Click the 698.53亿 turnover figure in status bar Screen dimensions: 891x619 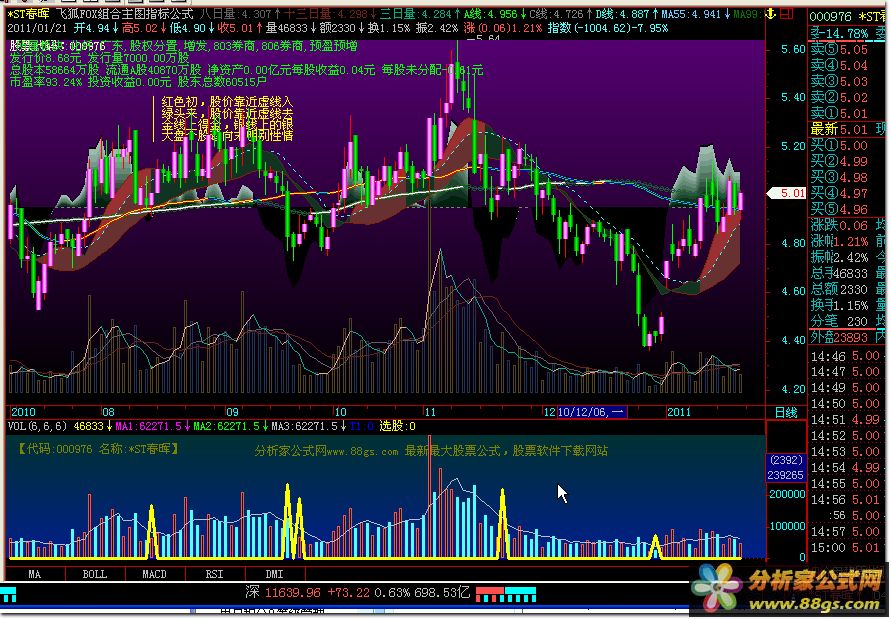point(442,593)
